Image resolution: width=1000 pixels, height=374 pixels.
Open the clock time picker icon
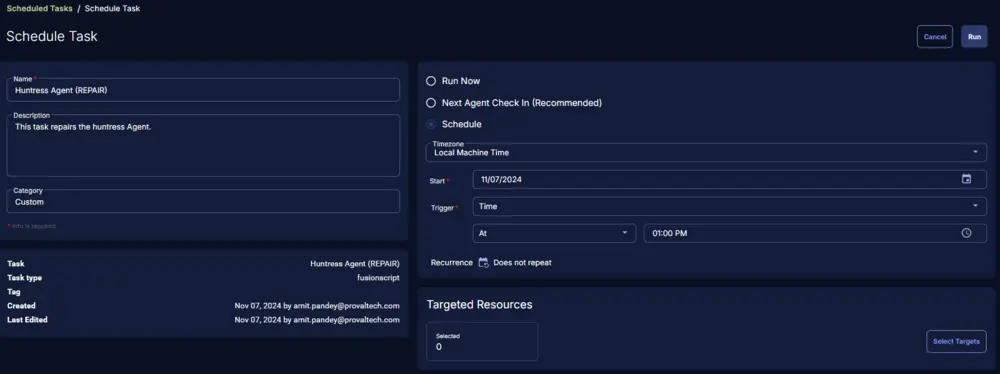point(966,233)
